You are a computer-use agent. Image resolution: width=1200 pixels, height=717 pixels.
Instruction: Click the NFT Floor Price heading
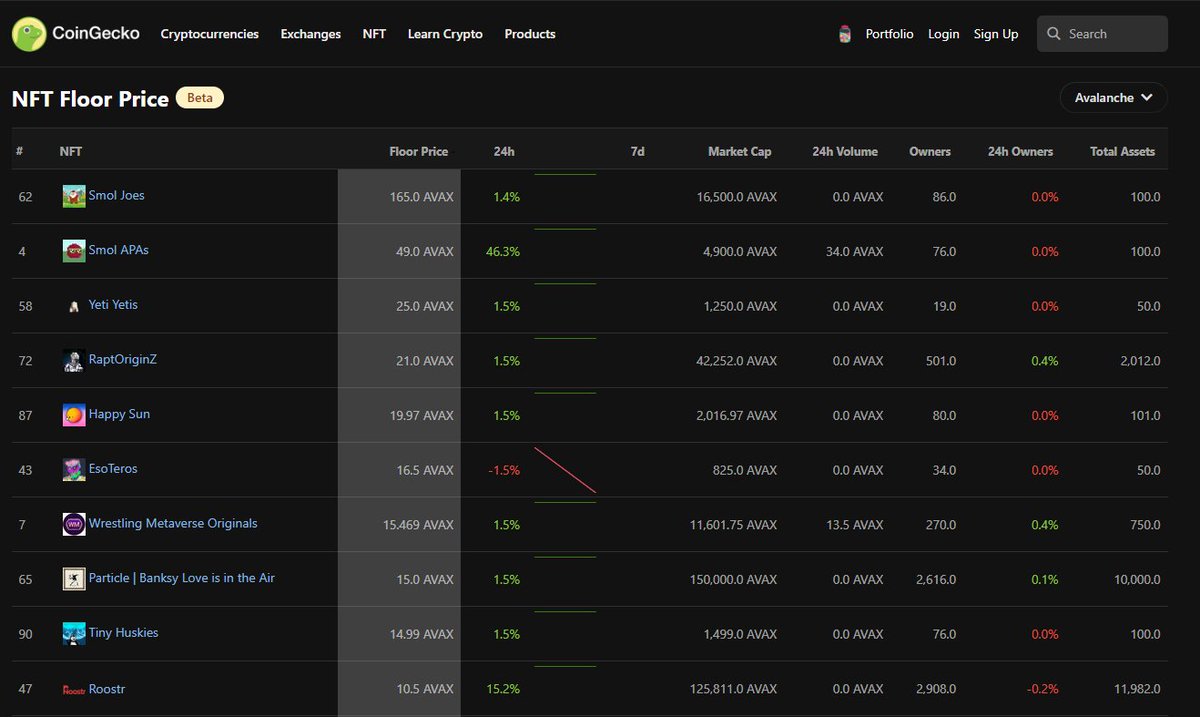click(90, 99)
